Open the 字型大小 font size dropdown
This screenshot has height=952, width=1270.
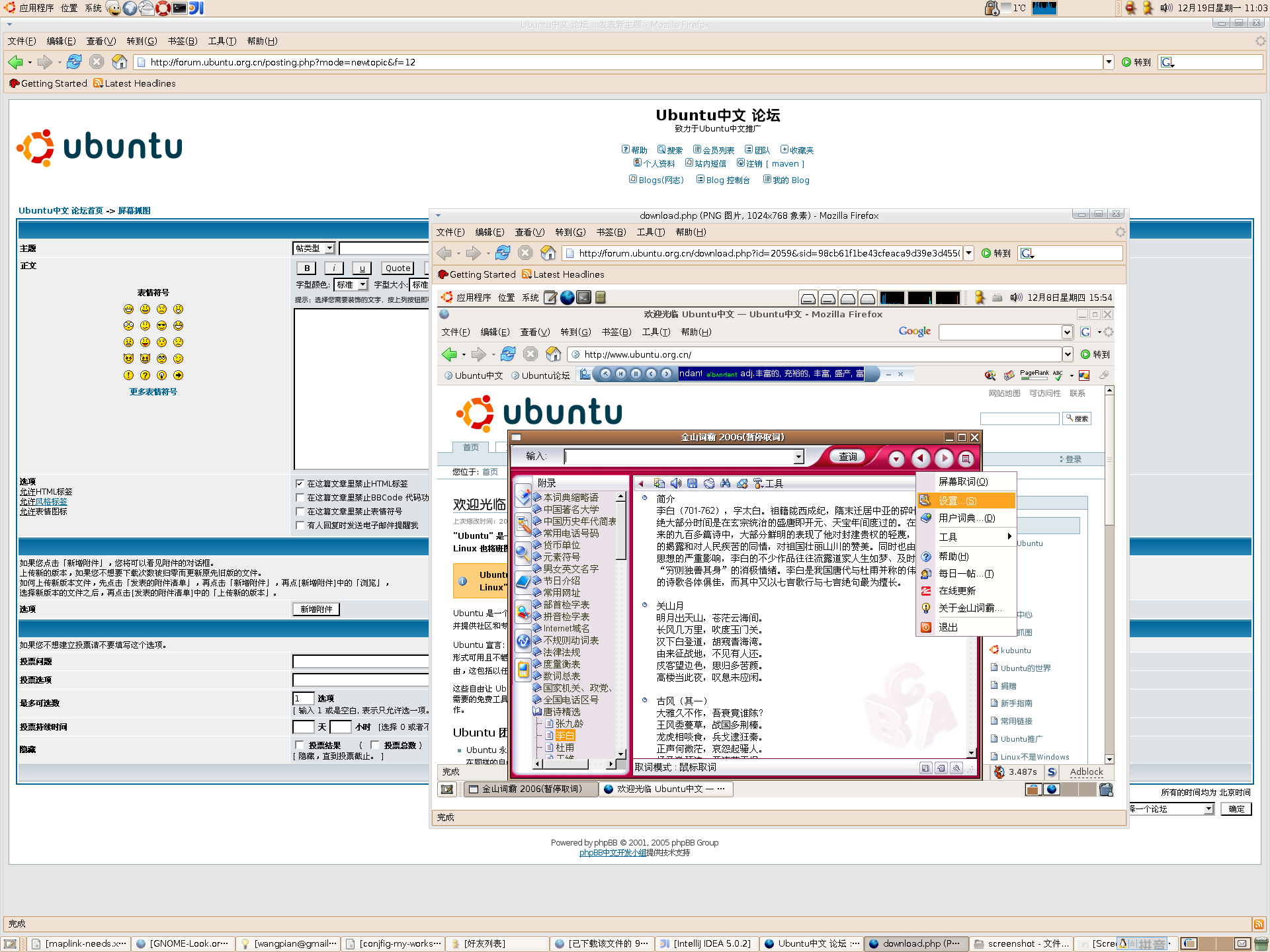coord(419,285)
